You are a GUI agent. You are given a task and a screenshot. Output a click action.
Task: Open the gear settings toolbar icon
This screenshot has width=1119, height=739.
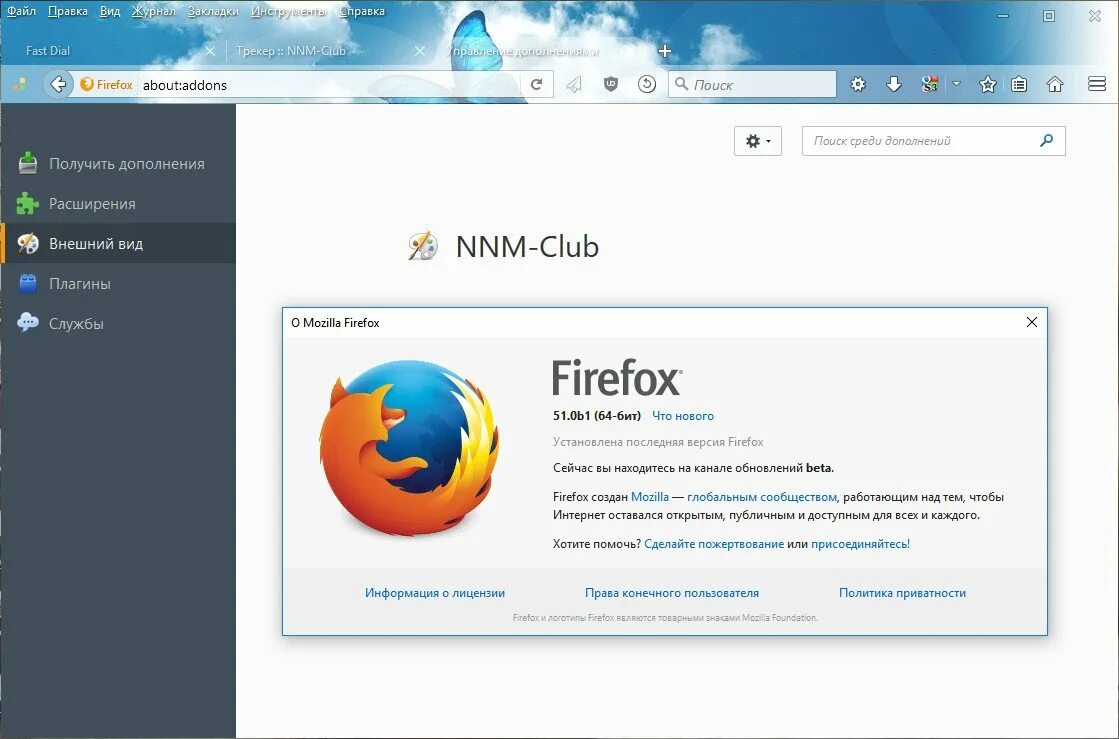pyautogui.click(x=858, y=84)
